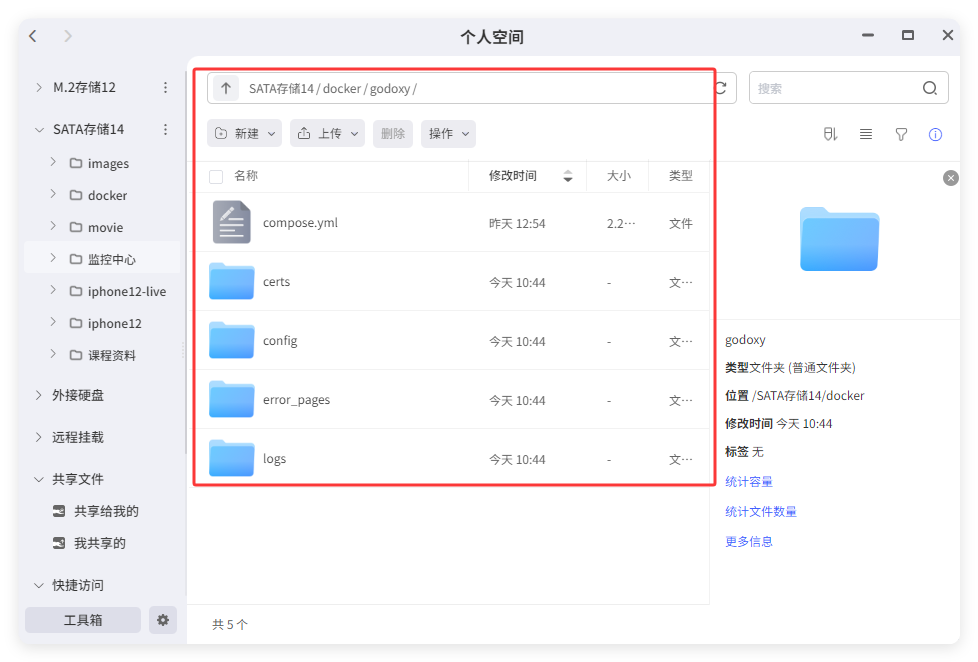Image resolution: width=978 pixels, height=662 pixels.
Task: Open the M.2存储12 three-dot menu
Action: [x=165, y=87]
